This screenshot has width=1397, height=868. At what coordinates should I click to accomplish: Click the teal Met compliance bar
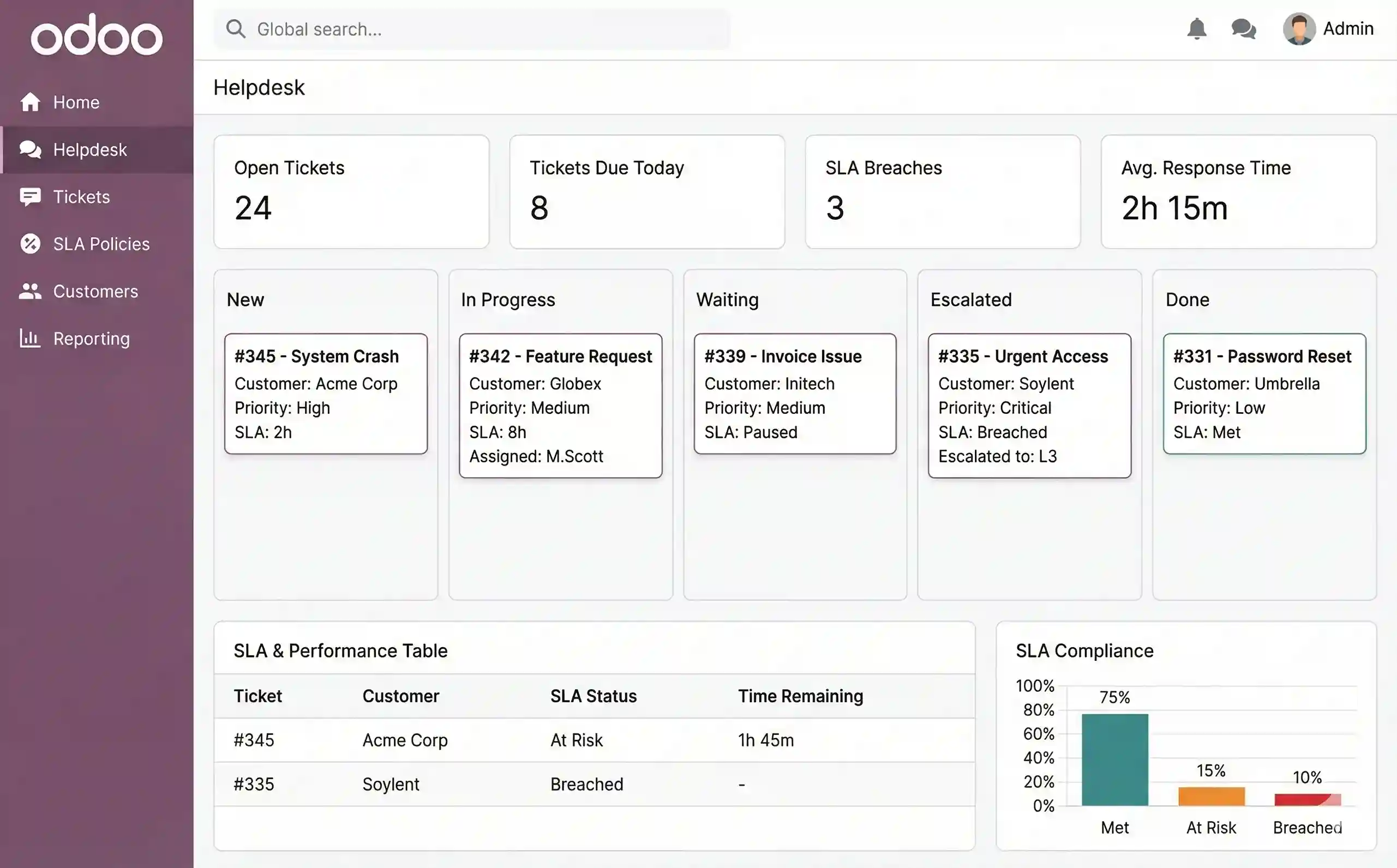pos(1114,759)
